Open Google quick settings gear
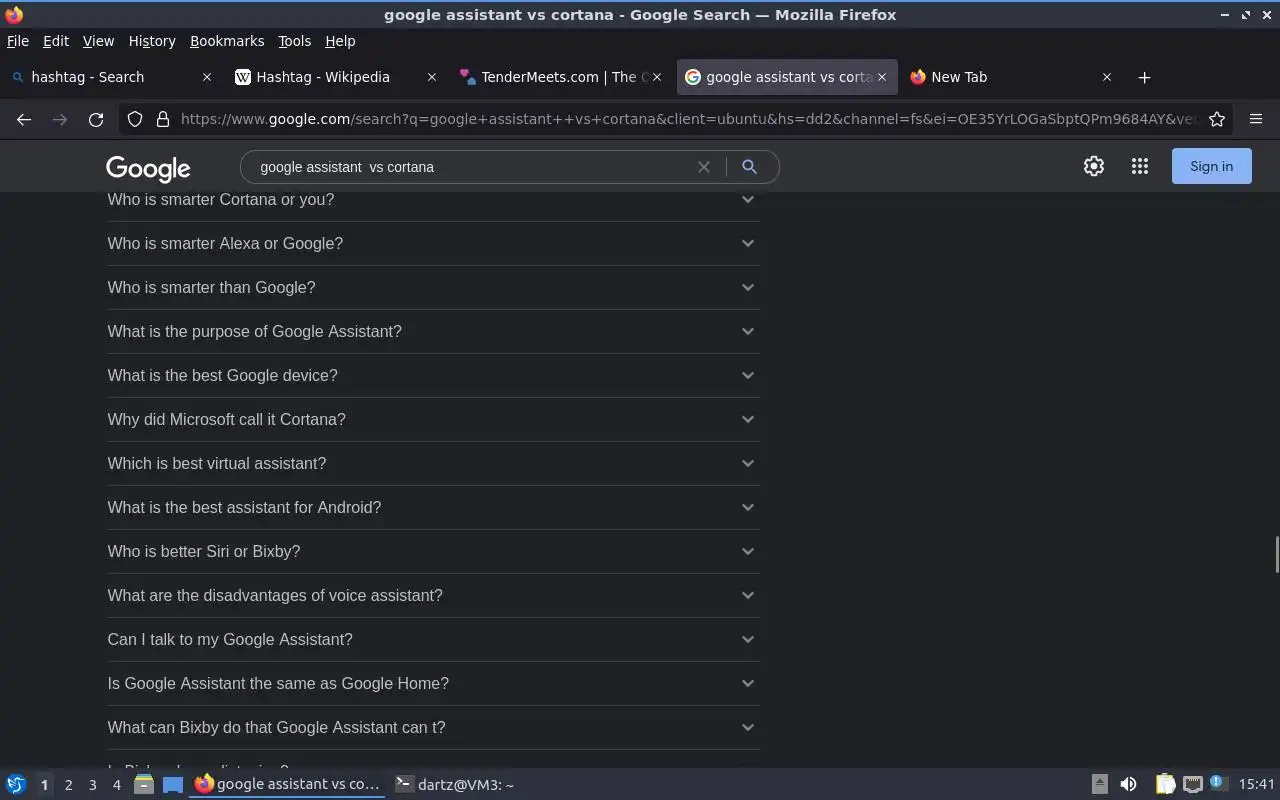 pyautogui.click(x=1094, y=167)
